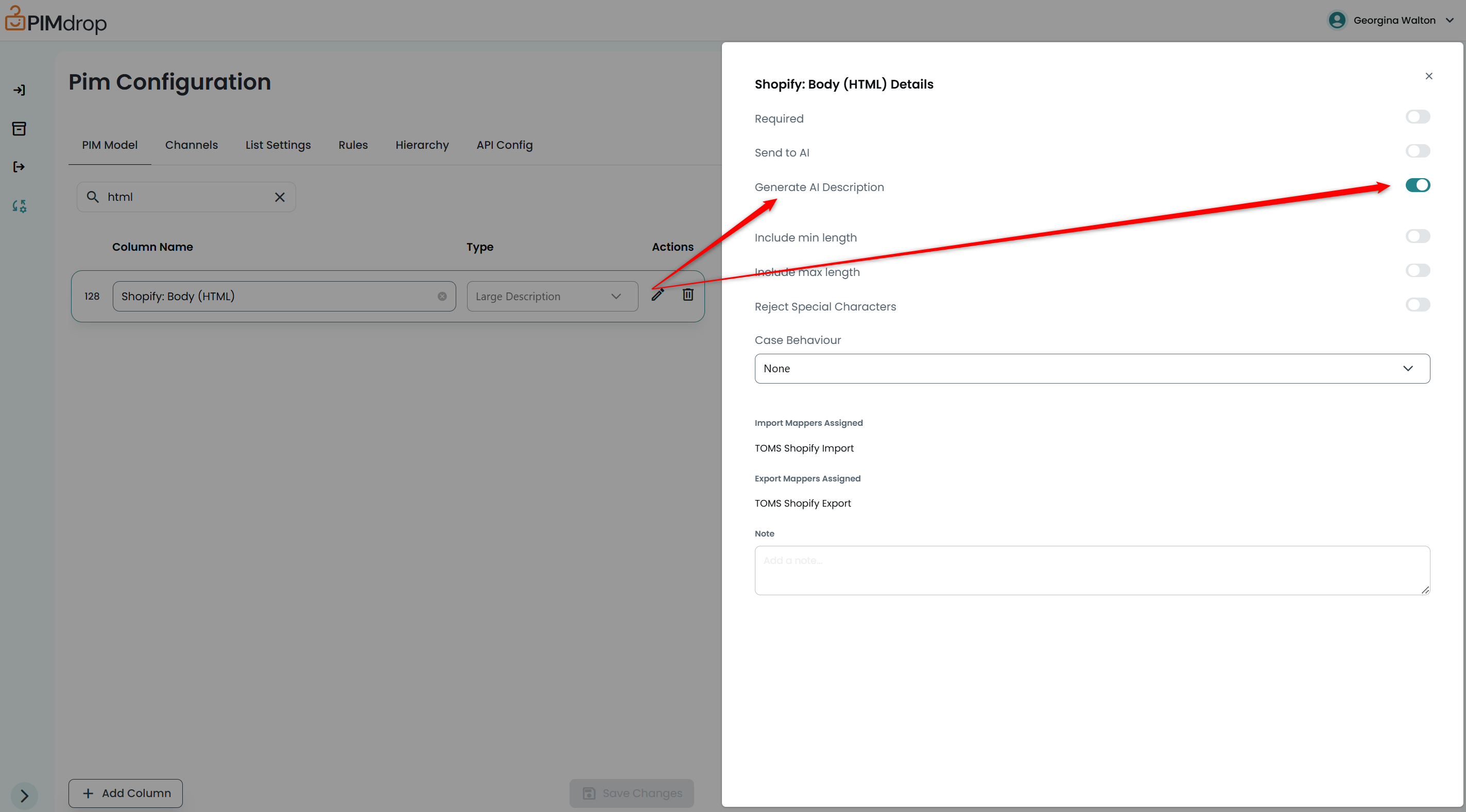Clear the html search with X icon
The image size is (1466, 812).
(280, 197)
